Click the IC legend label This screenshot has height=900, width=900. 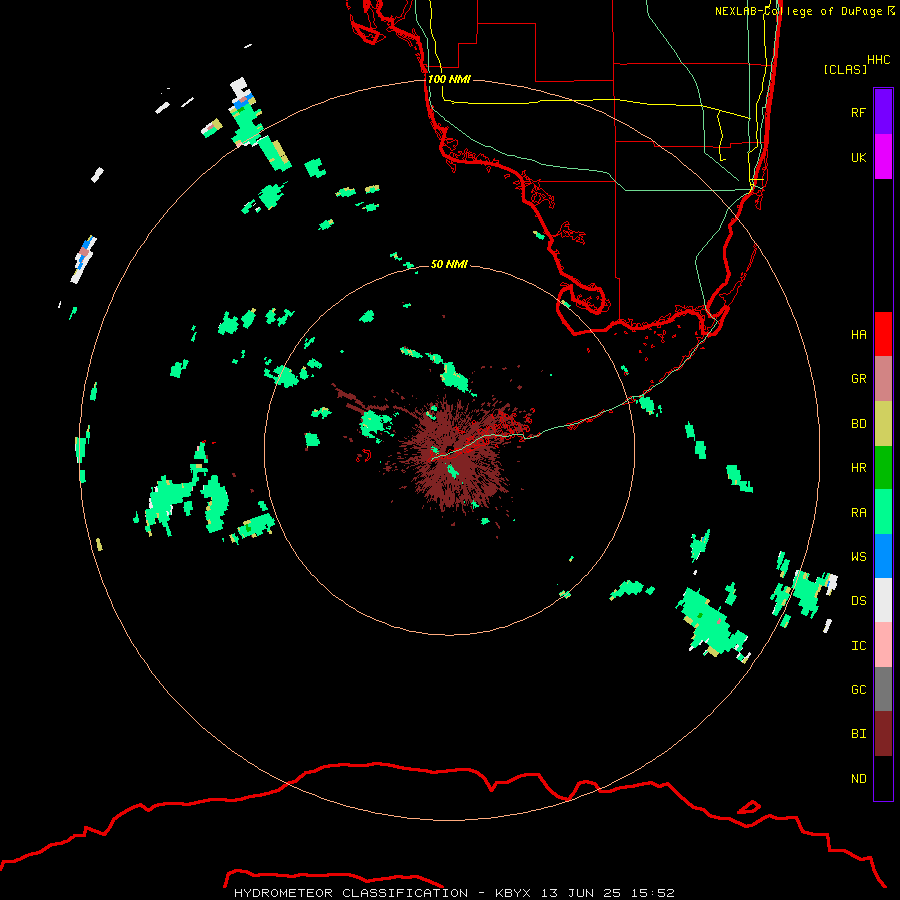(x=858, y=646)
